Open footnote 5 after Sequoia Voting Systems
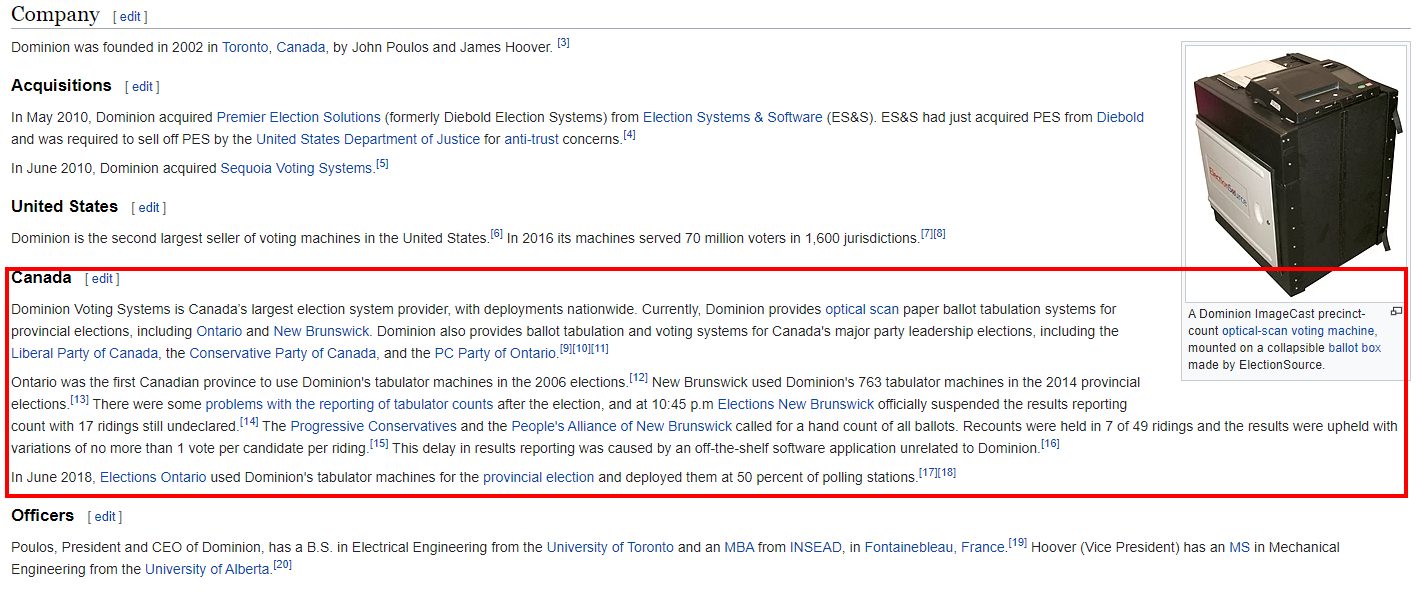The image size is (1420, 595). pyautogui.click(x=382, y=164)
